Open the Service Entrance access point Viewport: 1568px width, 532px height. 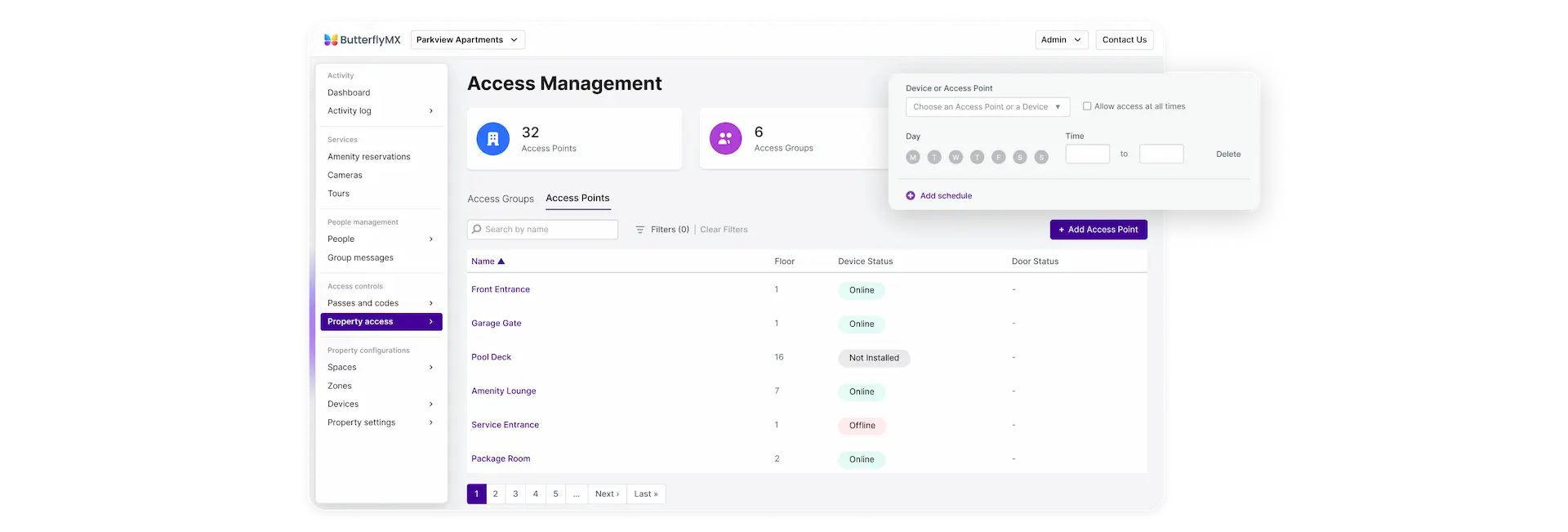[x=505, y=425]
